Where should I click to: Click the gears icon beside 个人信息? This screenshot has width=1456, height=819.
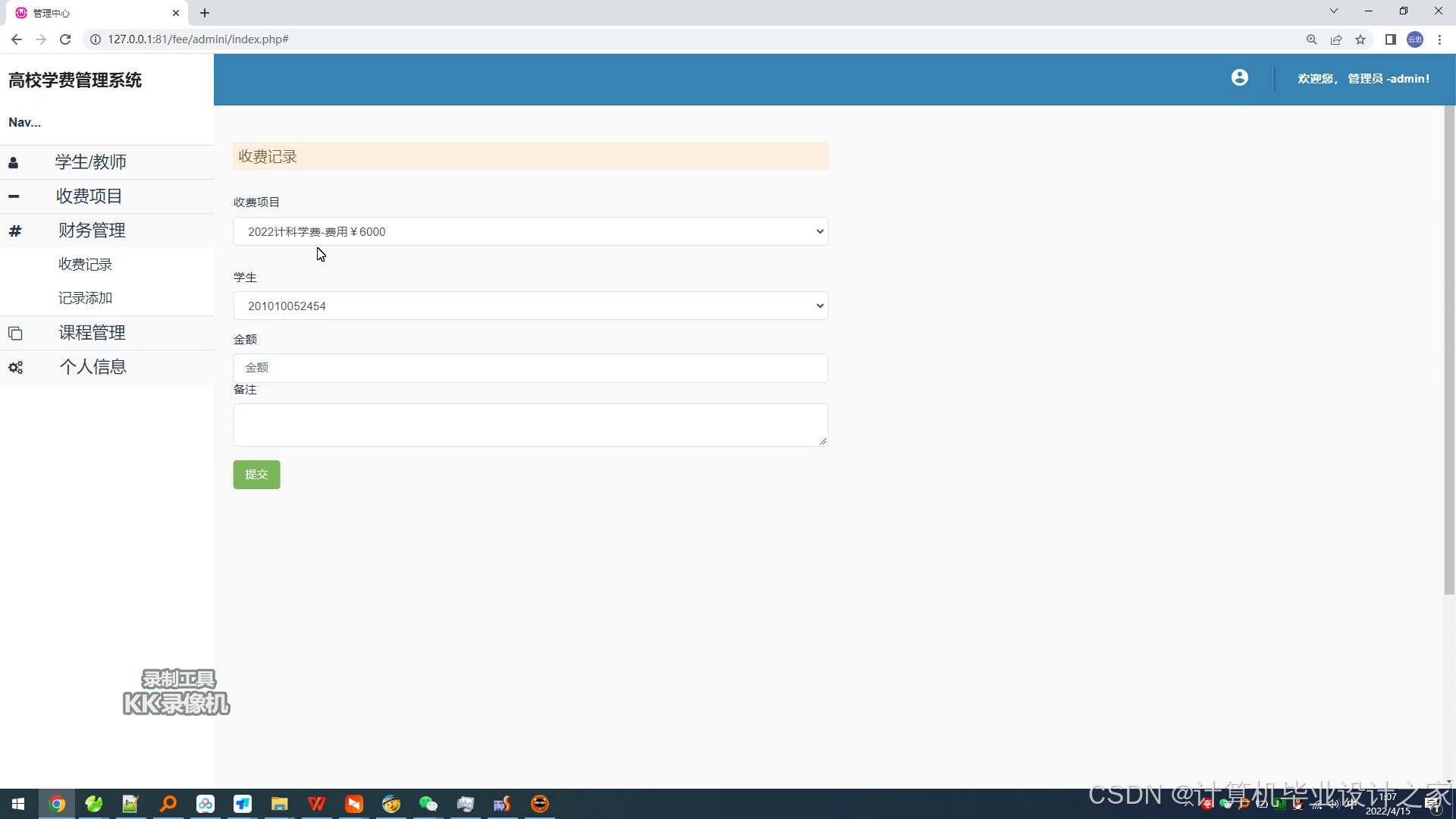tap(15, 367)
